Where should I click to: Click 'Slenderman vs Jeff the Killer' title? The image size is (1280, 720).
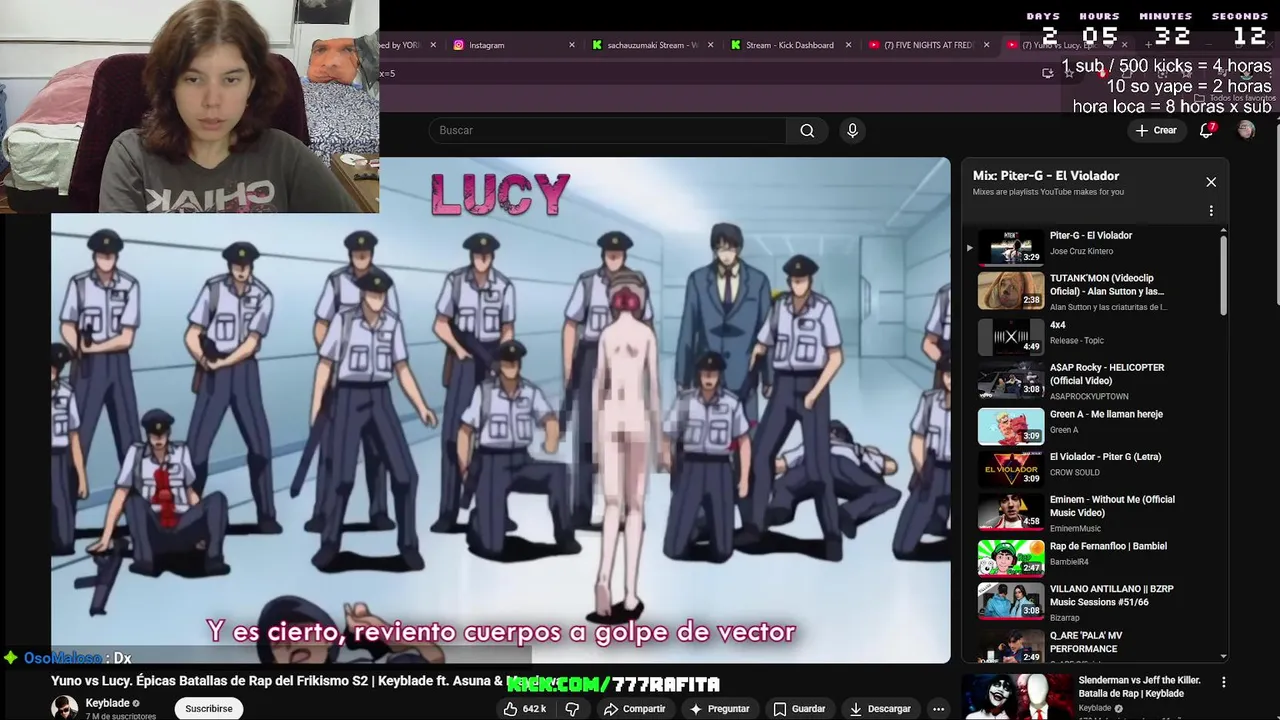tap(1139, 687)
